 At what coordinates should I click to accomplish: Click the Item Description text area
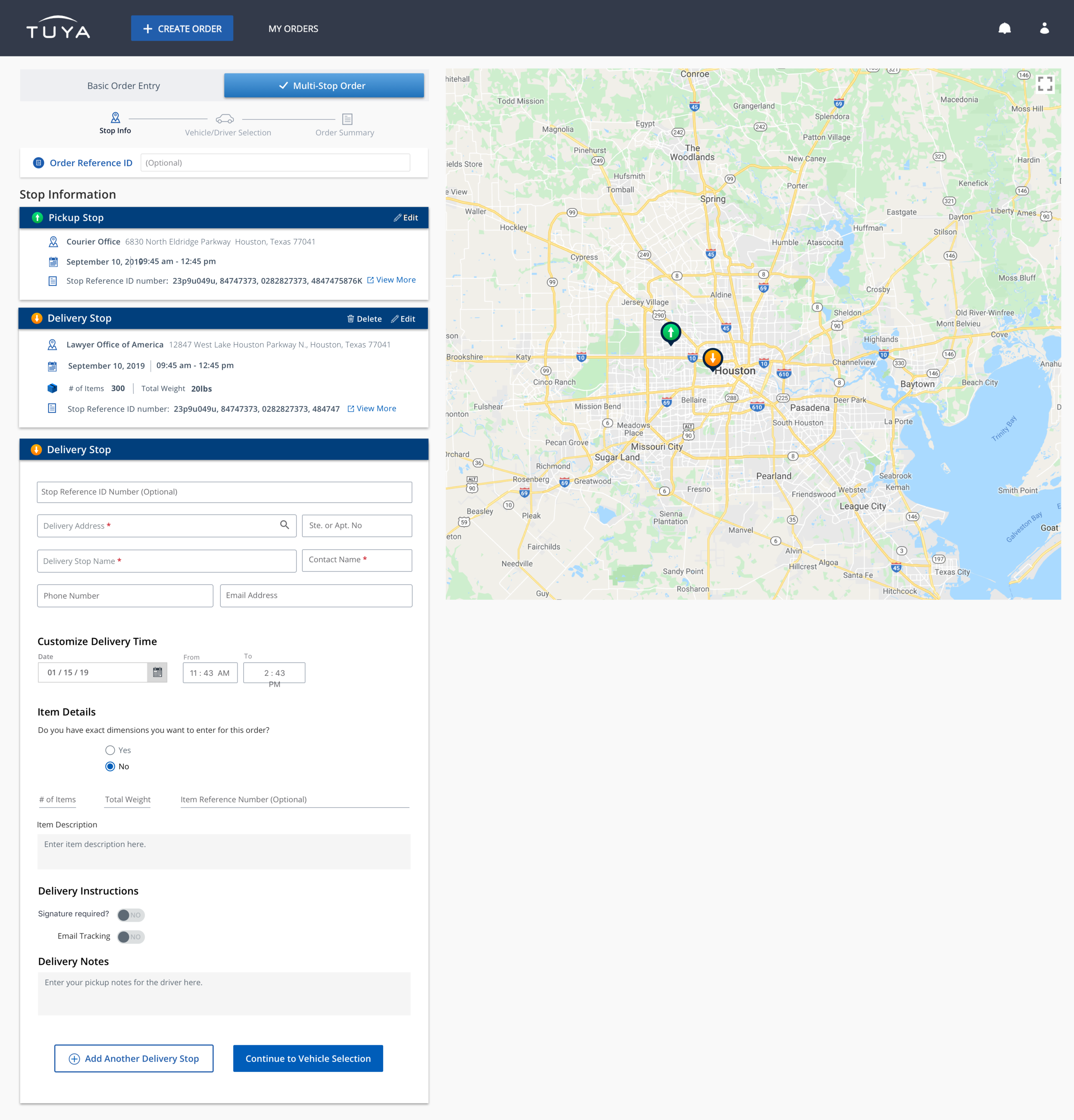(x=224, y=851)
